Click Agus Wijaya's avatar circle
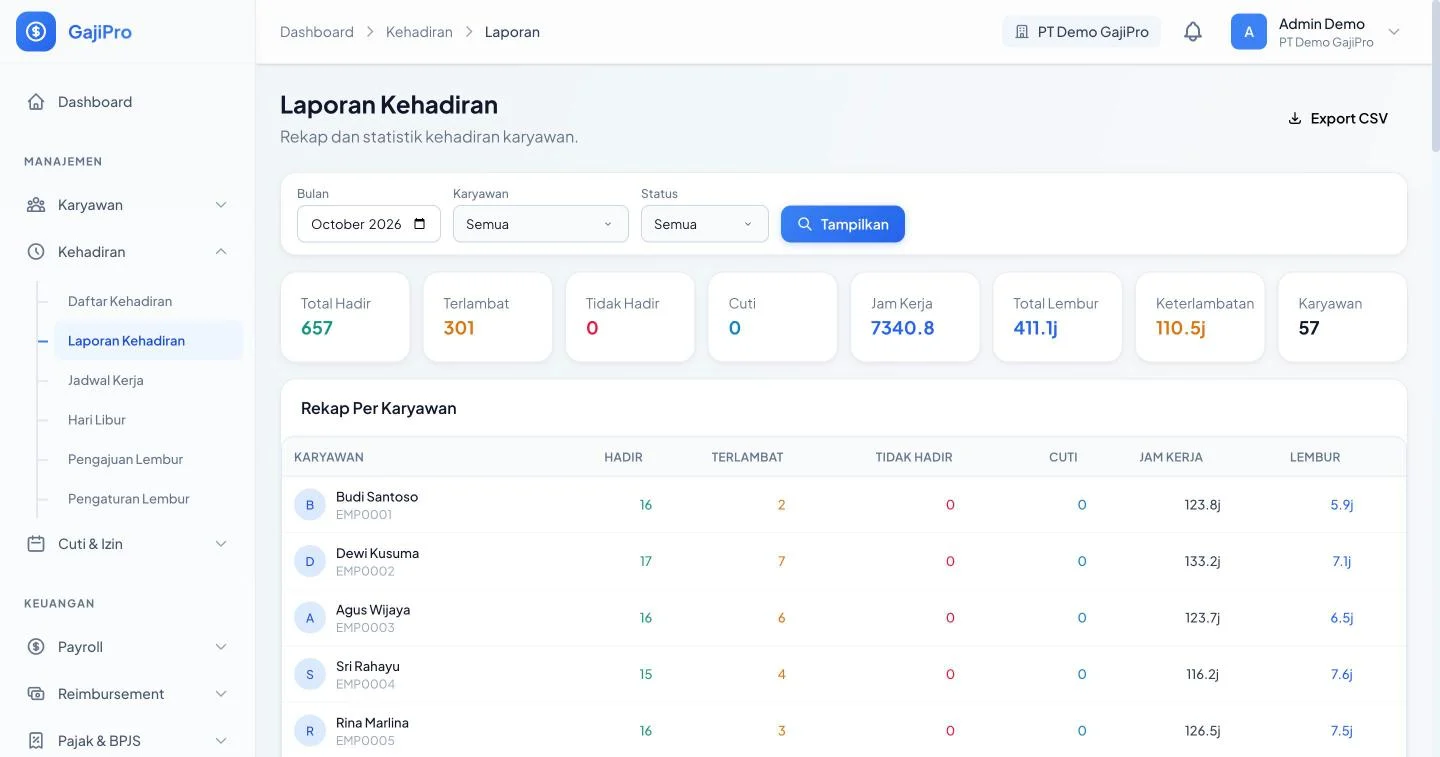Screen dimensions: 1440x757 pos(310,618)
